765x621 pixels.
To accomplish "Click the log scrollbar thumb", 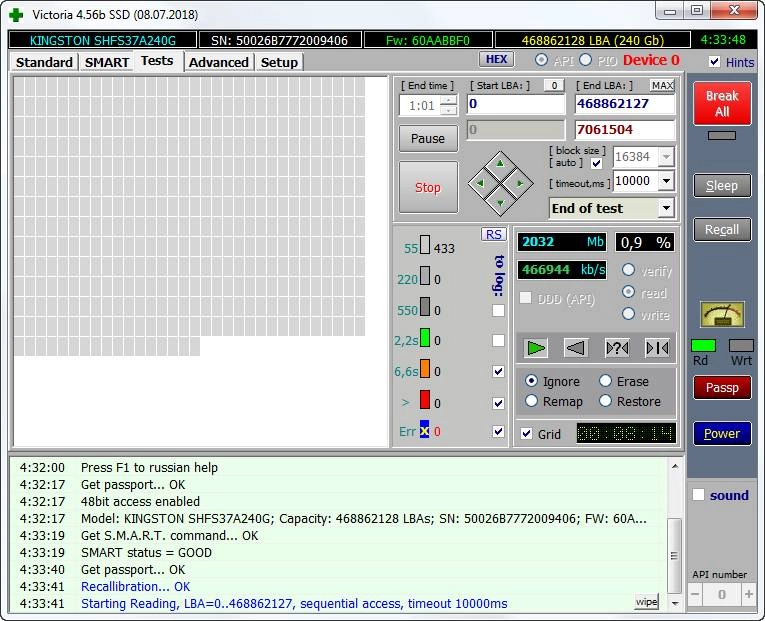I will (x=675, y=556).
